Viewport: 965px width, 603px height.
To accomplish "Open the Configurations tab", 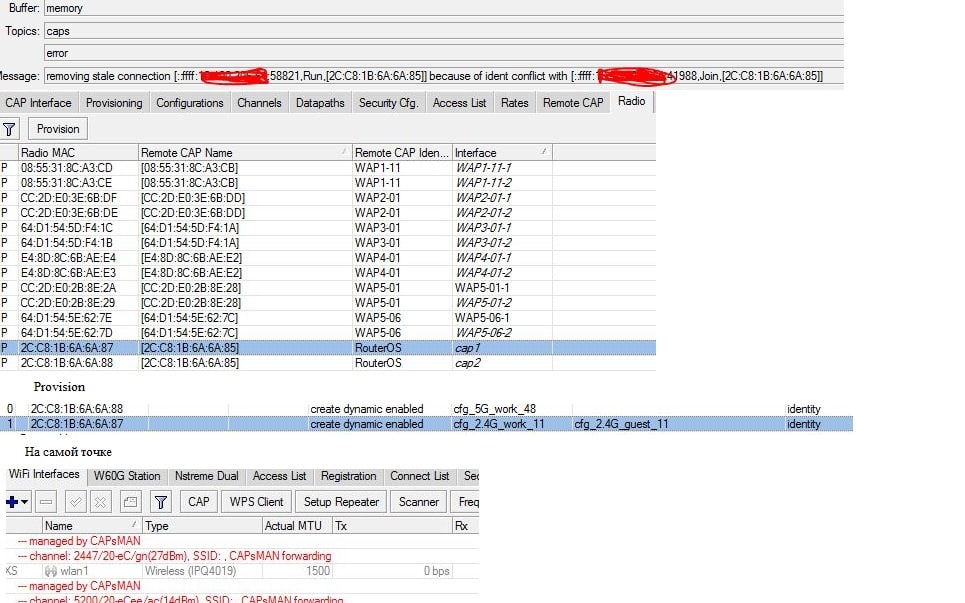I will click(190, 103).
